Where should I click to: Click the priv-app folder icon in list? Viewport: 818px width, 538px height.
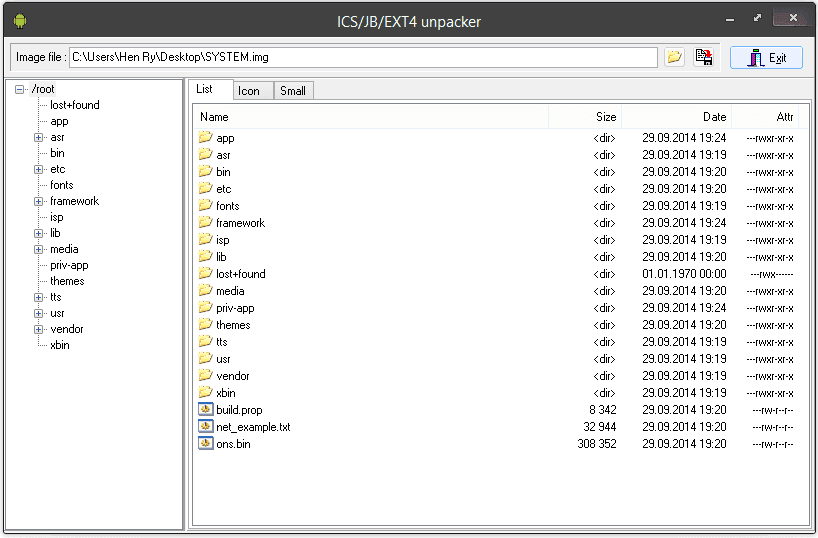coord(206,307)
